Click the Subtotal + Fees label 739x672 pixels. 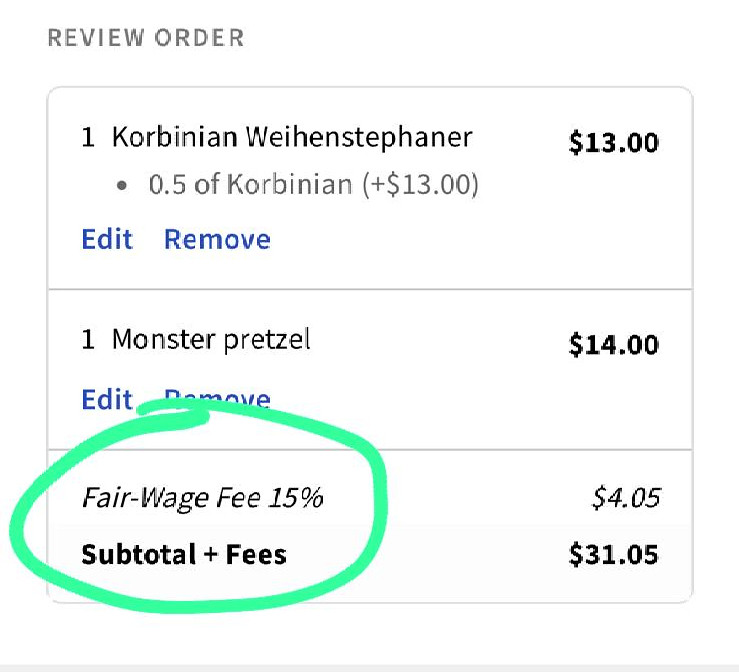click(183, 554)
